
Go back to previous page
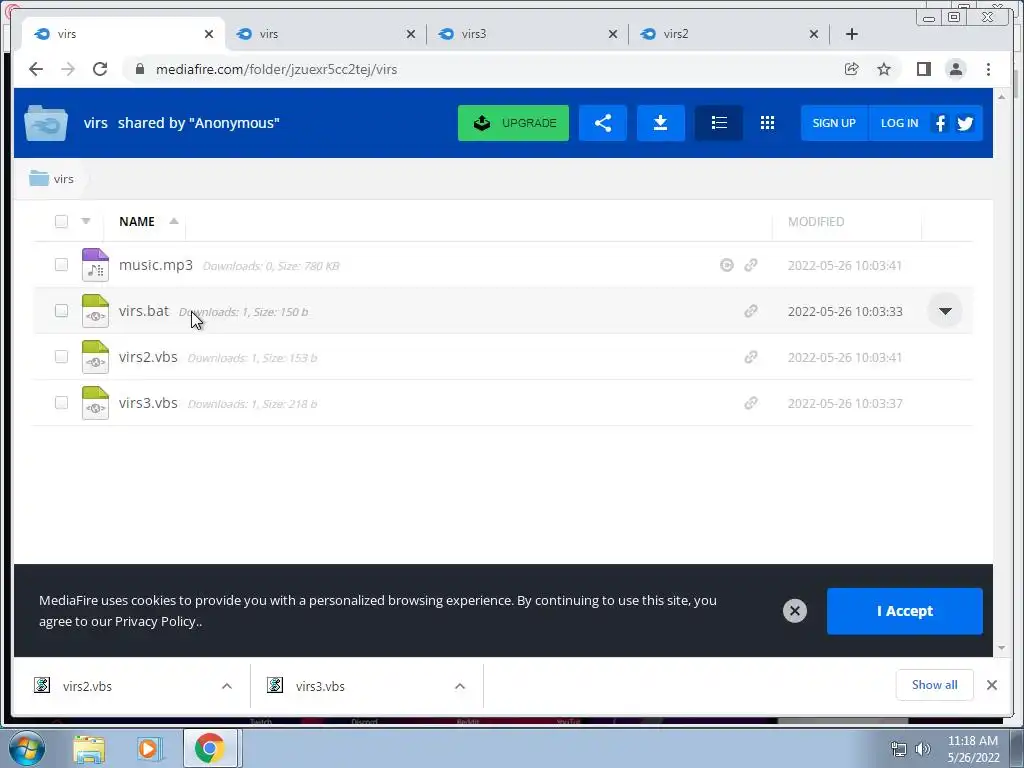pyautogui.click(x=36, y=69)
